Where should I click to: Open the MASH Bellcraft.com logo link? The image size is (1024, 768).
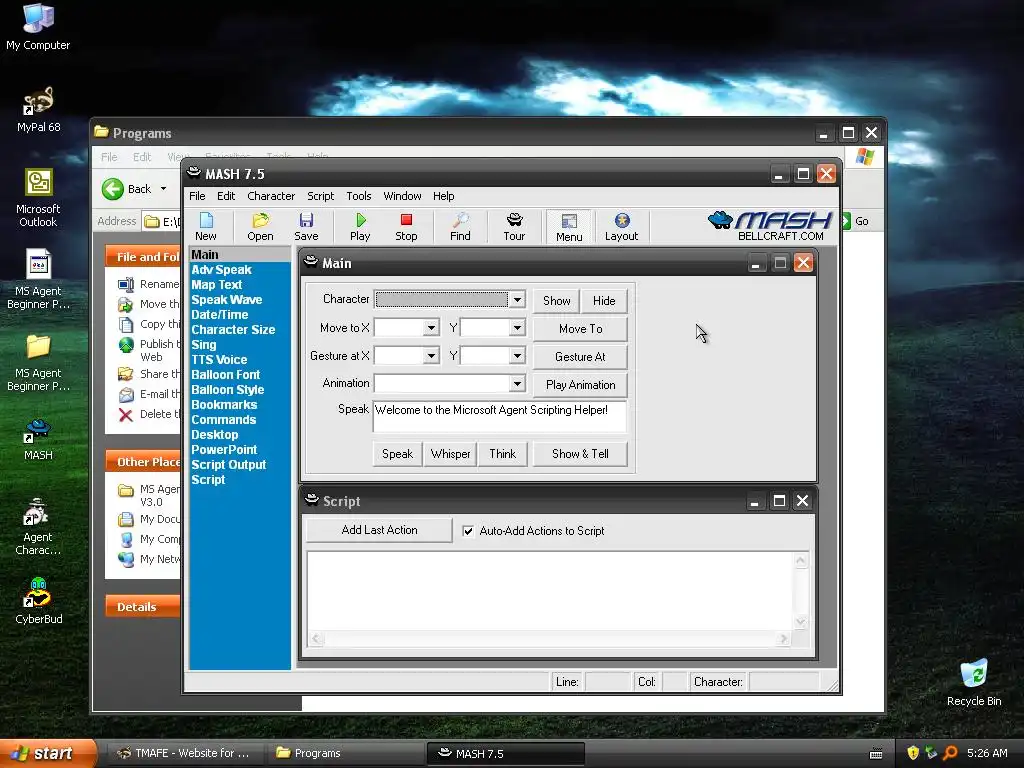[x=771, y=227]
